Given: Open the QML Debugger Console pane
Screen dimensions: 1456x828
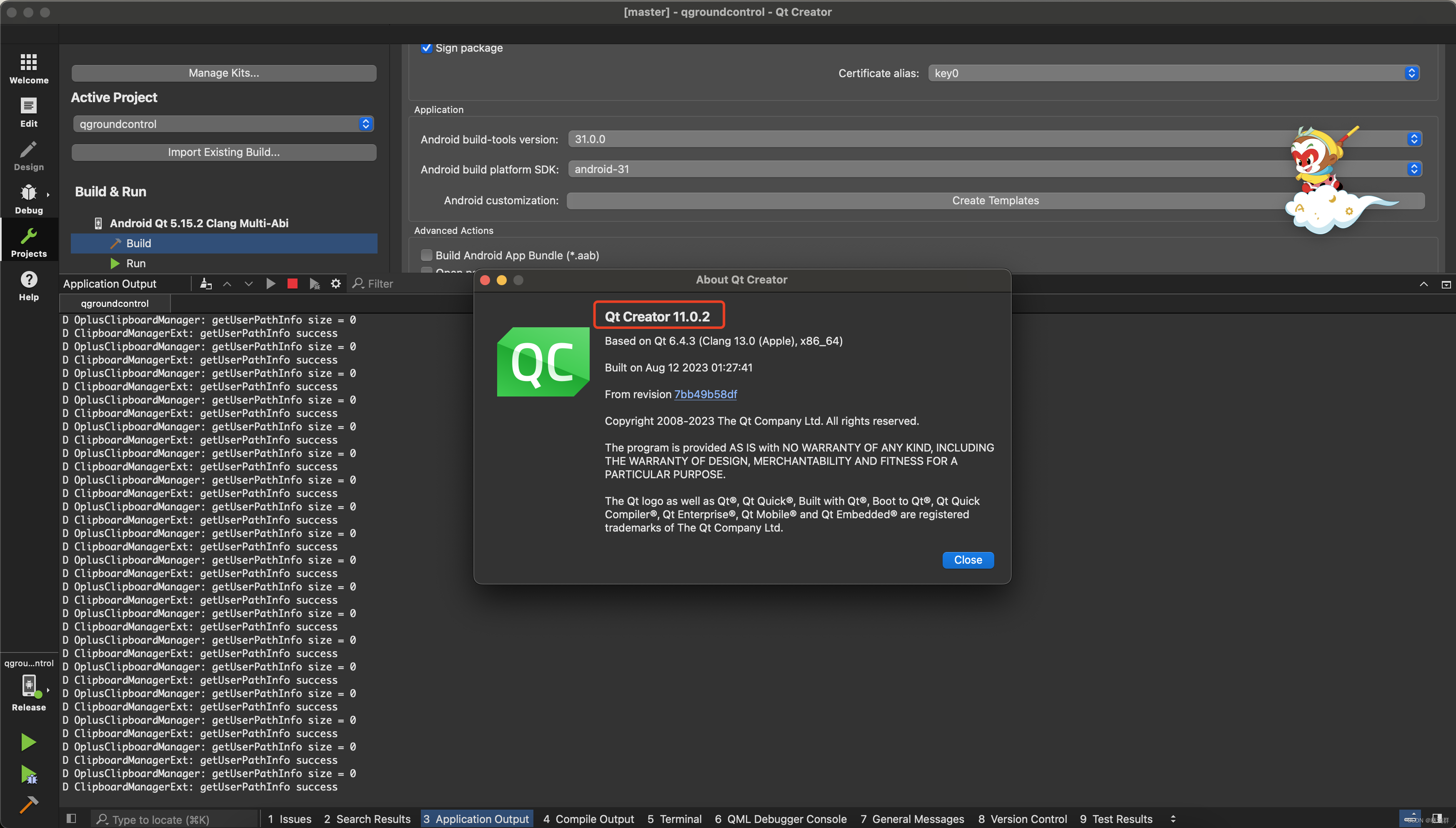Looking at the screenshot, I should tap(780, 819).
